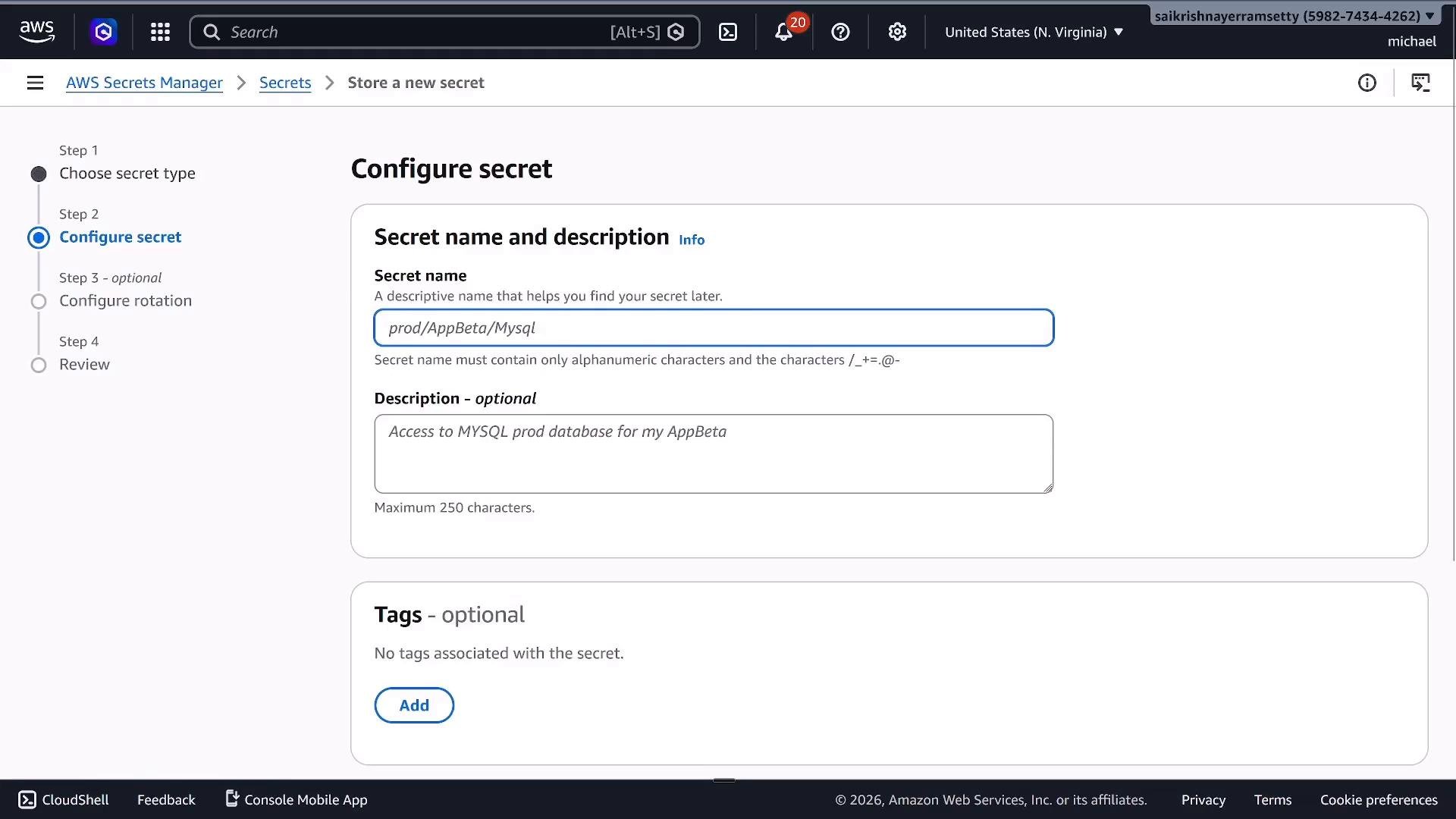Screen dimensions: 1456x819
Task: Click the purple Amazon Q hexagon icon
Action: (x=103, y=32)
